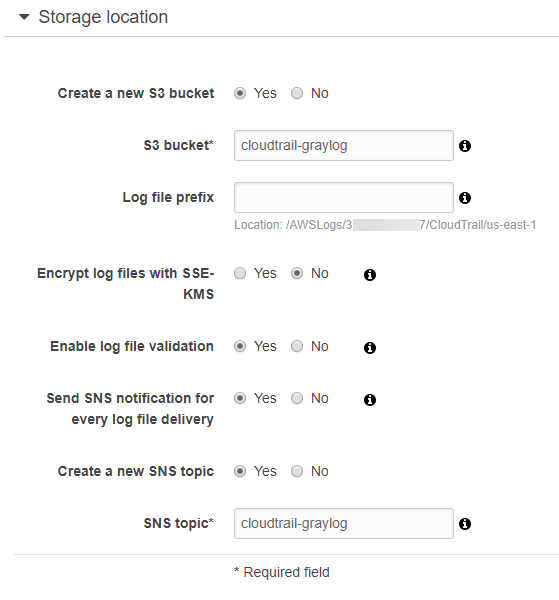Disable SNS notification by selecting No

(x=297, y=398)
